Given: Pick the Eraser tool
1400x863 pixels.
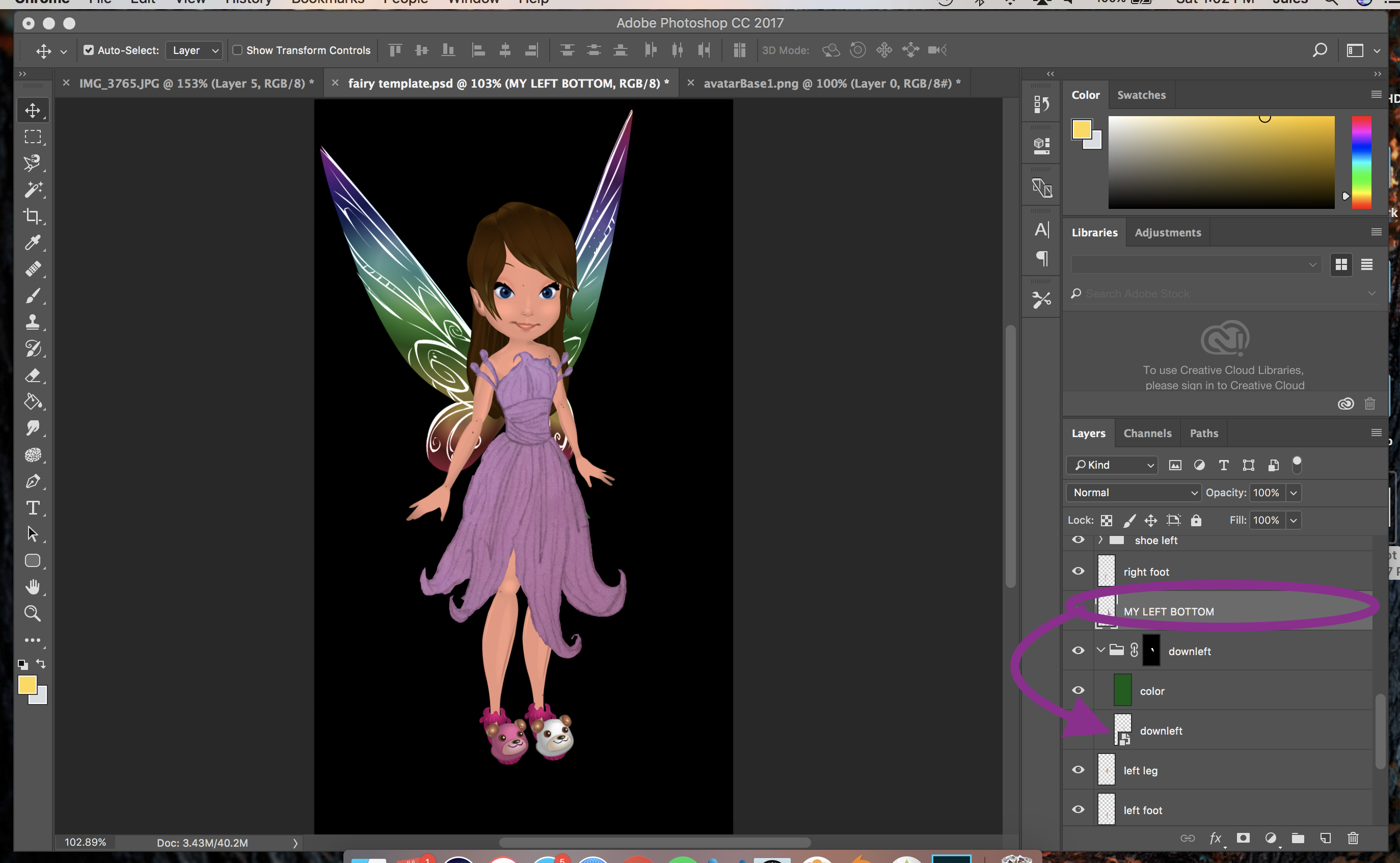Looking at the screenshot, I should (33, 375).
